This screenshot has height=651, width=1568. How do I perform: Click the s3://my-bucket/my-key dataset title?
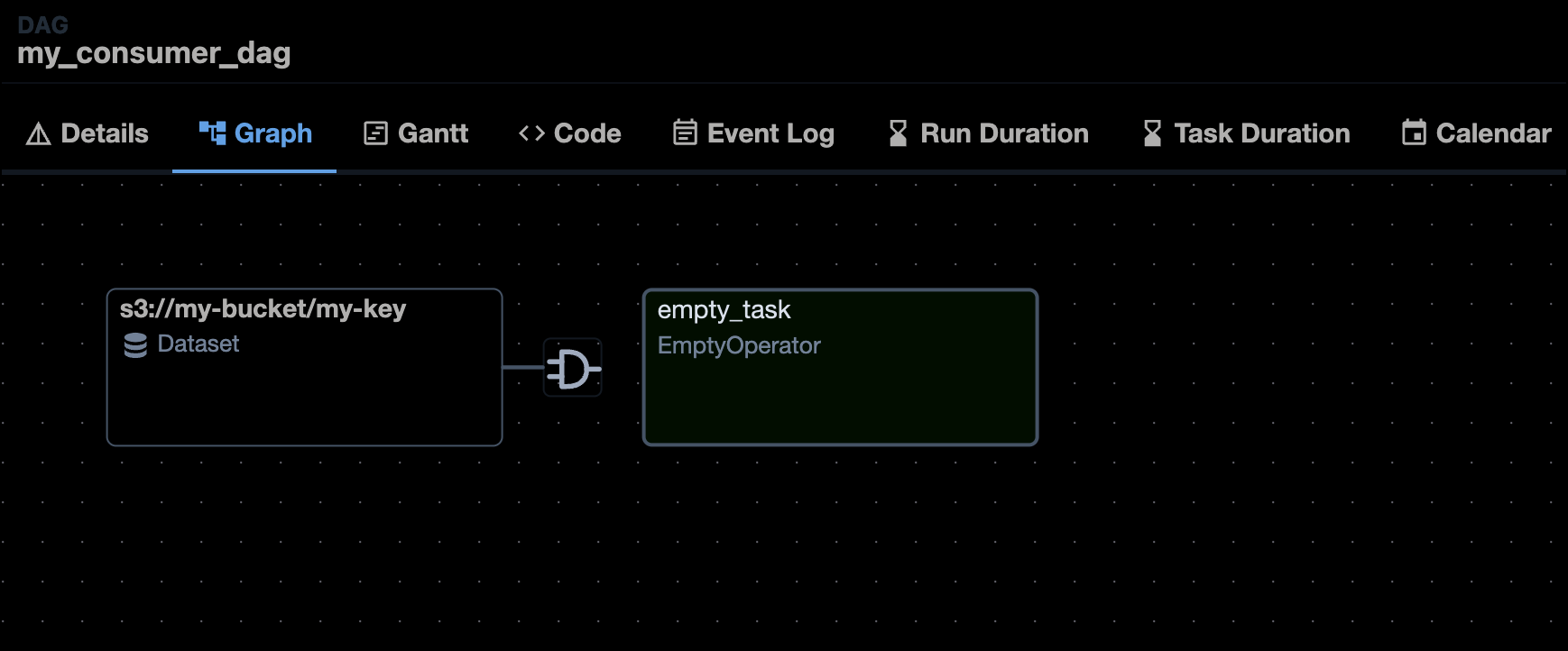click(x=263, y=309)
